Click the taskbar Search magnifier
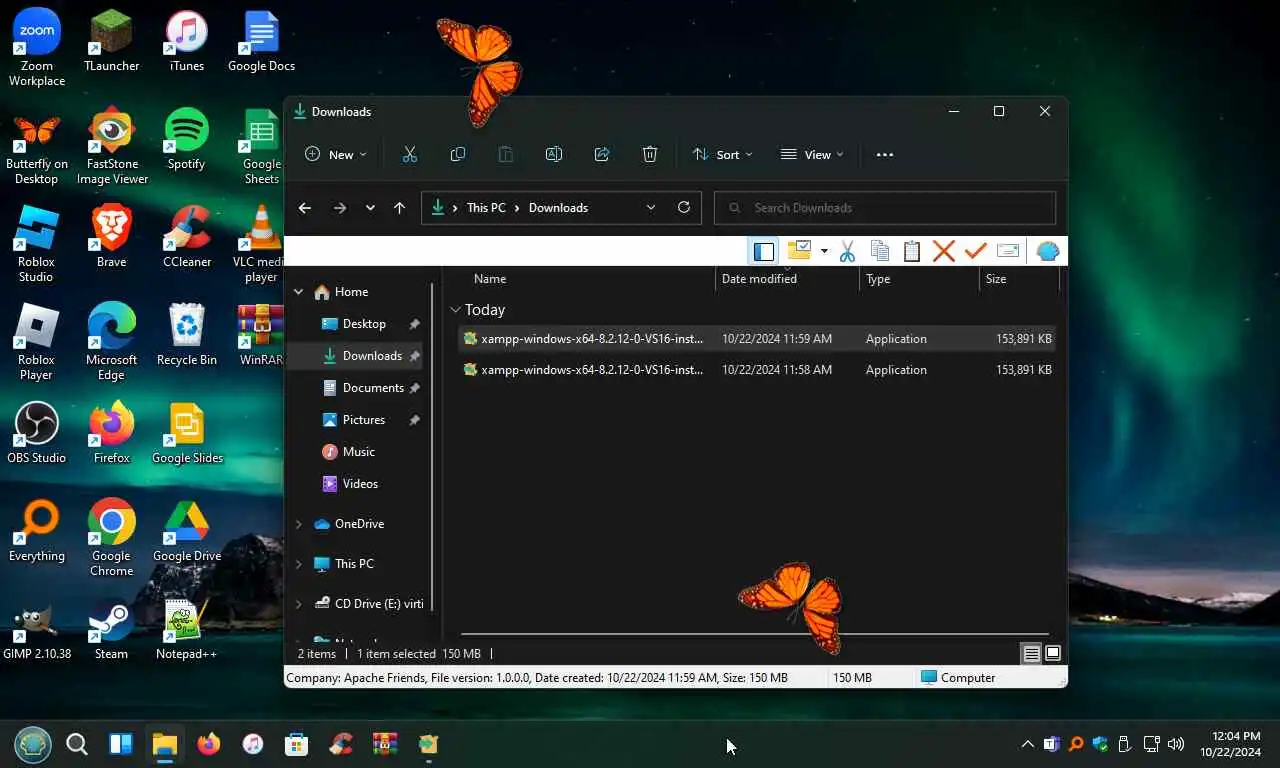 [77, 744]
